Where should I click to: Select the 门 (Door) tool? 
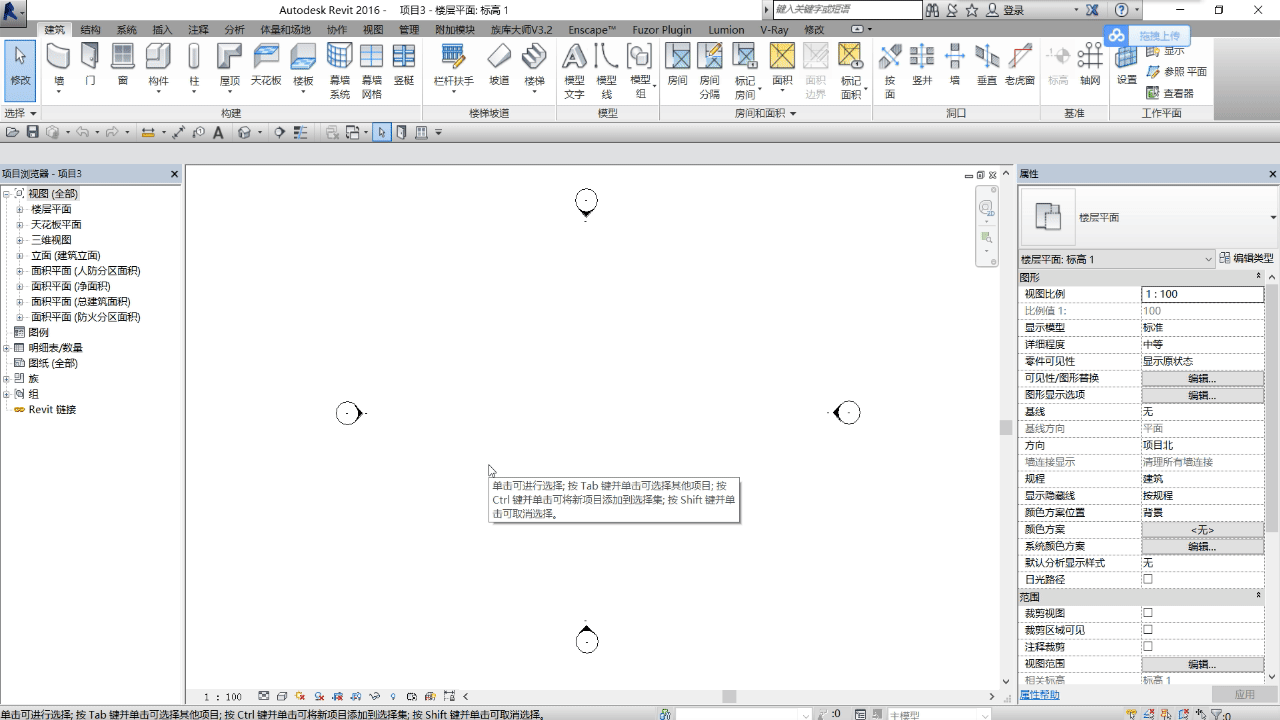(x=90, y=66)
